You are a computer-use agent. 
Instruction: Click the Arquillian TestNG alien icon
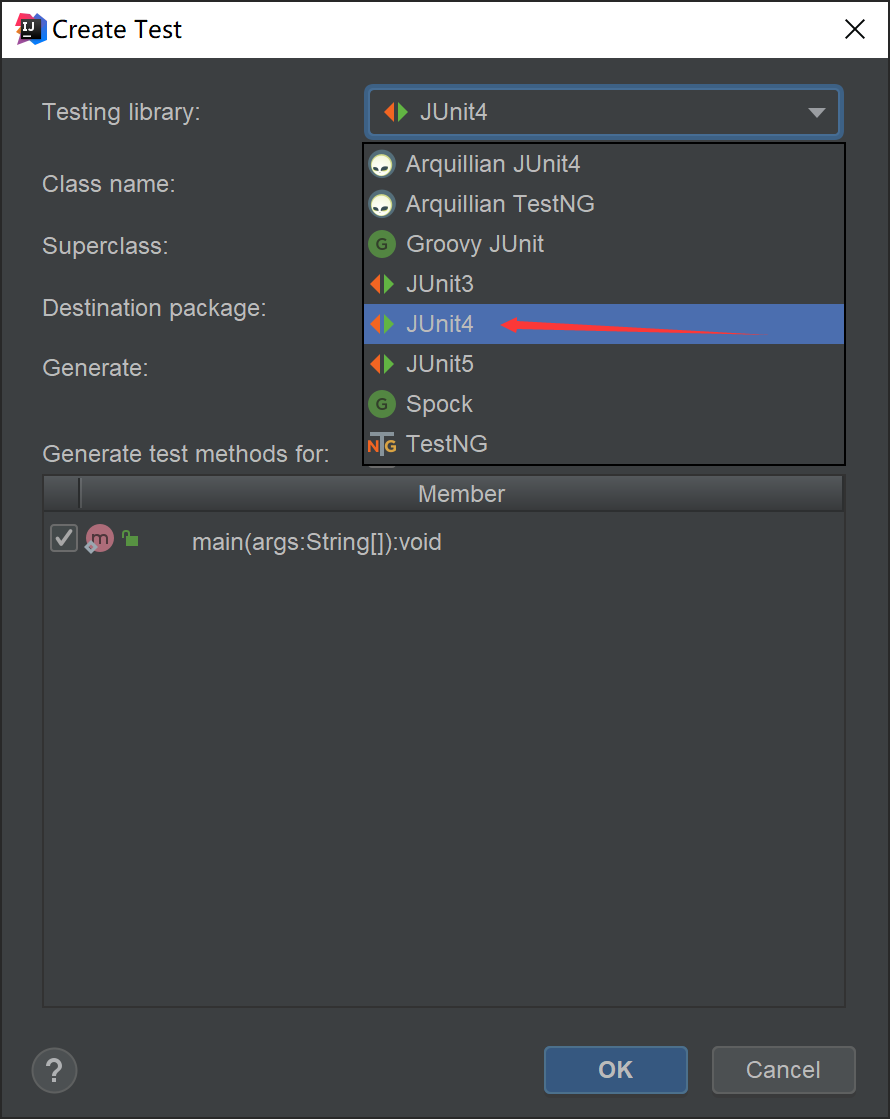(x=381, y=204)
